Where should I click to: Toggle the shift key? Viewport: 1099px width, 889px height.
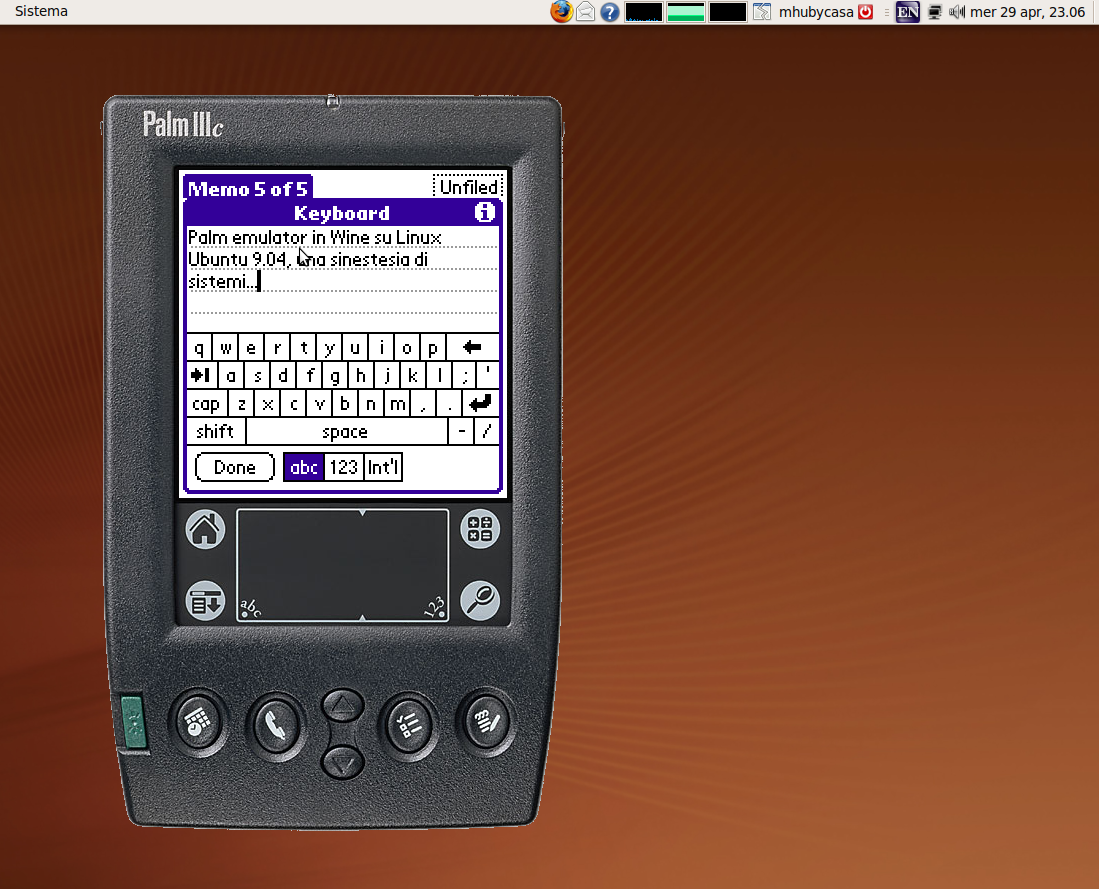coord(215,431)
